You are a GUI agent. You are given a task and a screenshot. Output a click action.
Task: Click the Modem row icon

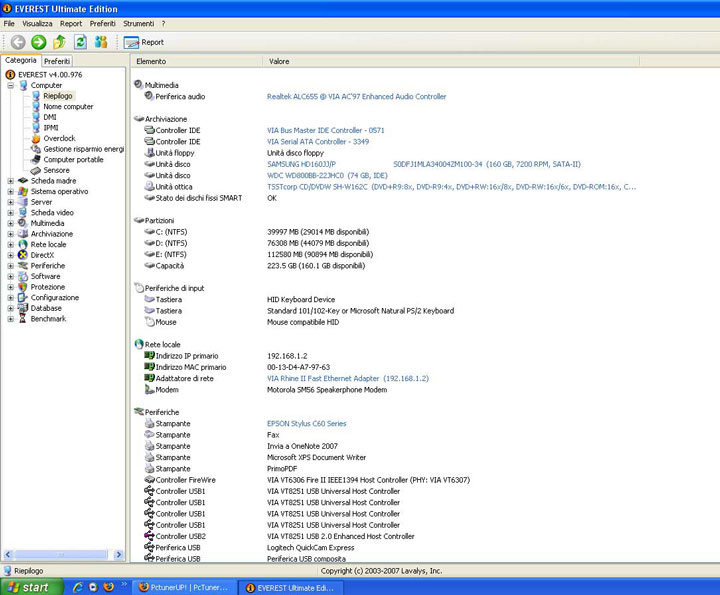tap(149, 389)
